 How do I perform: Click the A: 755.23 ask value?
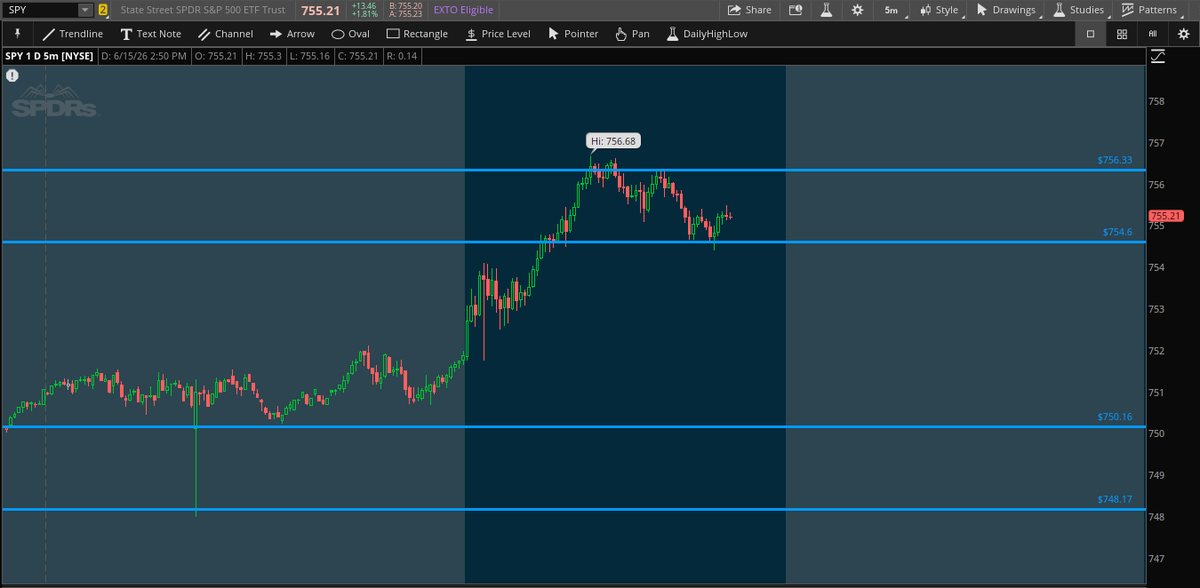406,14
